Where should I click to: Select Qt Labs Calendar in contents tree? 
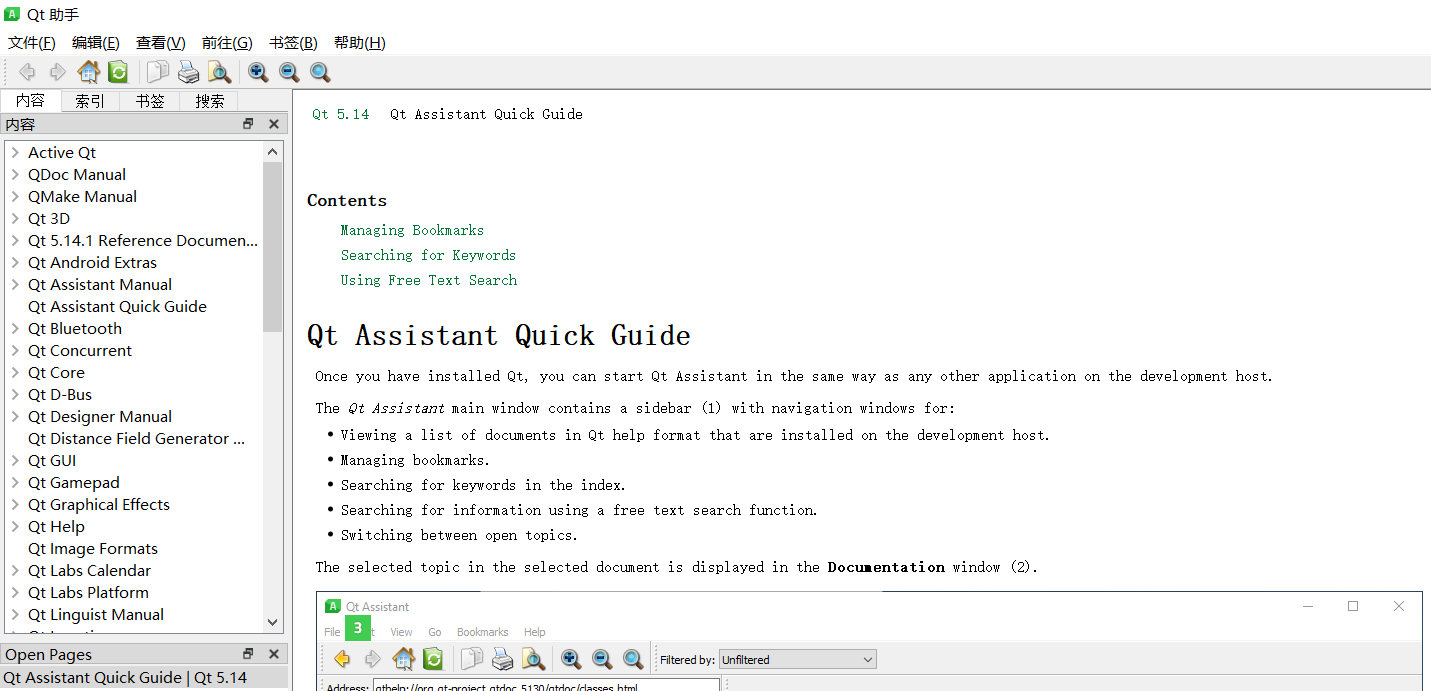tap(89, 571)
